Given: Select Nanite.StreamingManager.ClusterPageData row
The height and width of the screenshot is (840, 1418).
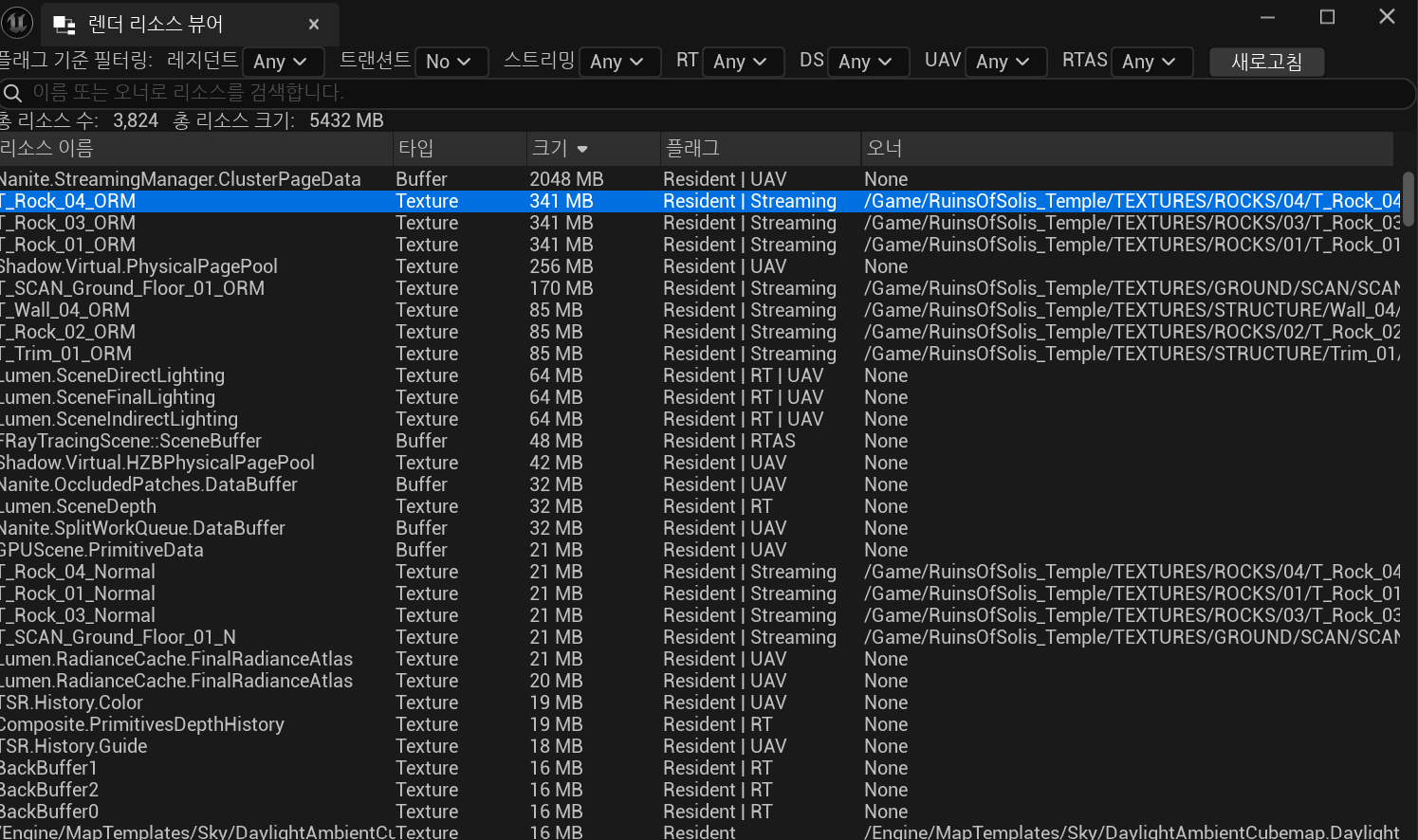Looking at the screenshot, I should 700,179.
